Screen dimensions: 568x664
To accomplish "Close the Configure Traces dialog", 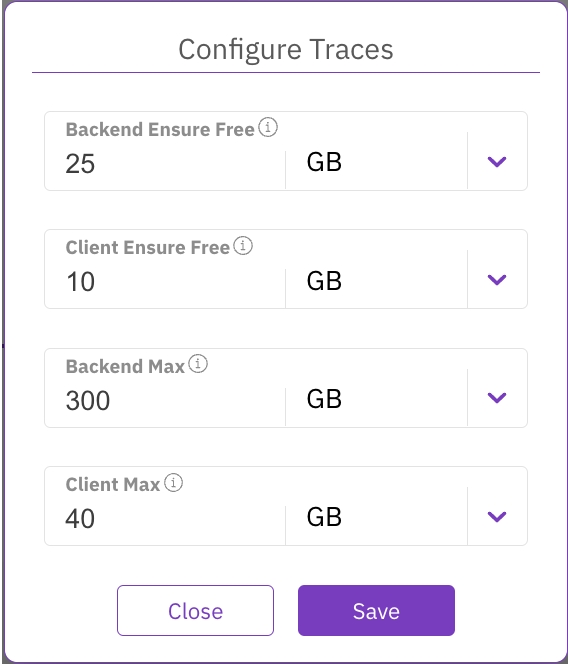I will coord(195,610).
